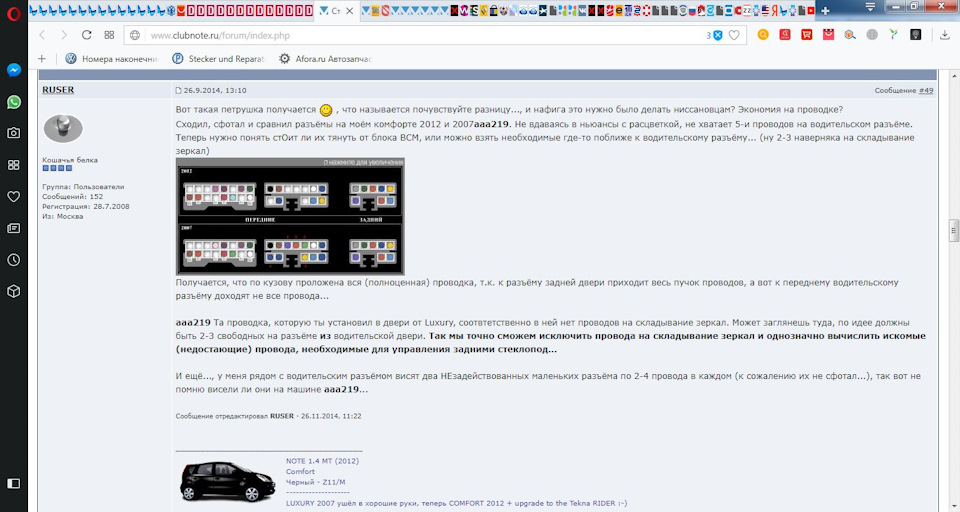Open the orange magnifier search extension
The height and width of the screenshot is (512, 960).
pos(763,35)
